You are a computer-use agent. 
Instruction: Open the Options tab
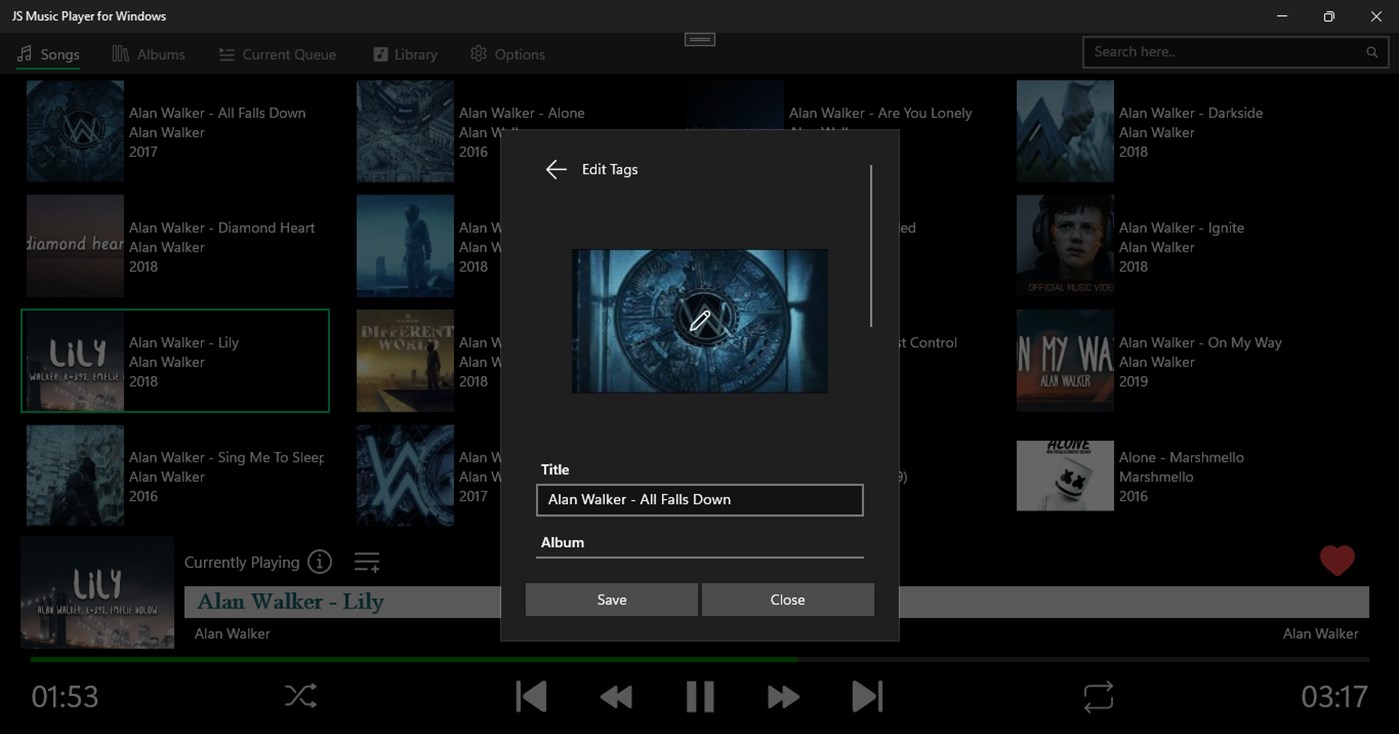click(x=507, y=54)
